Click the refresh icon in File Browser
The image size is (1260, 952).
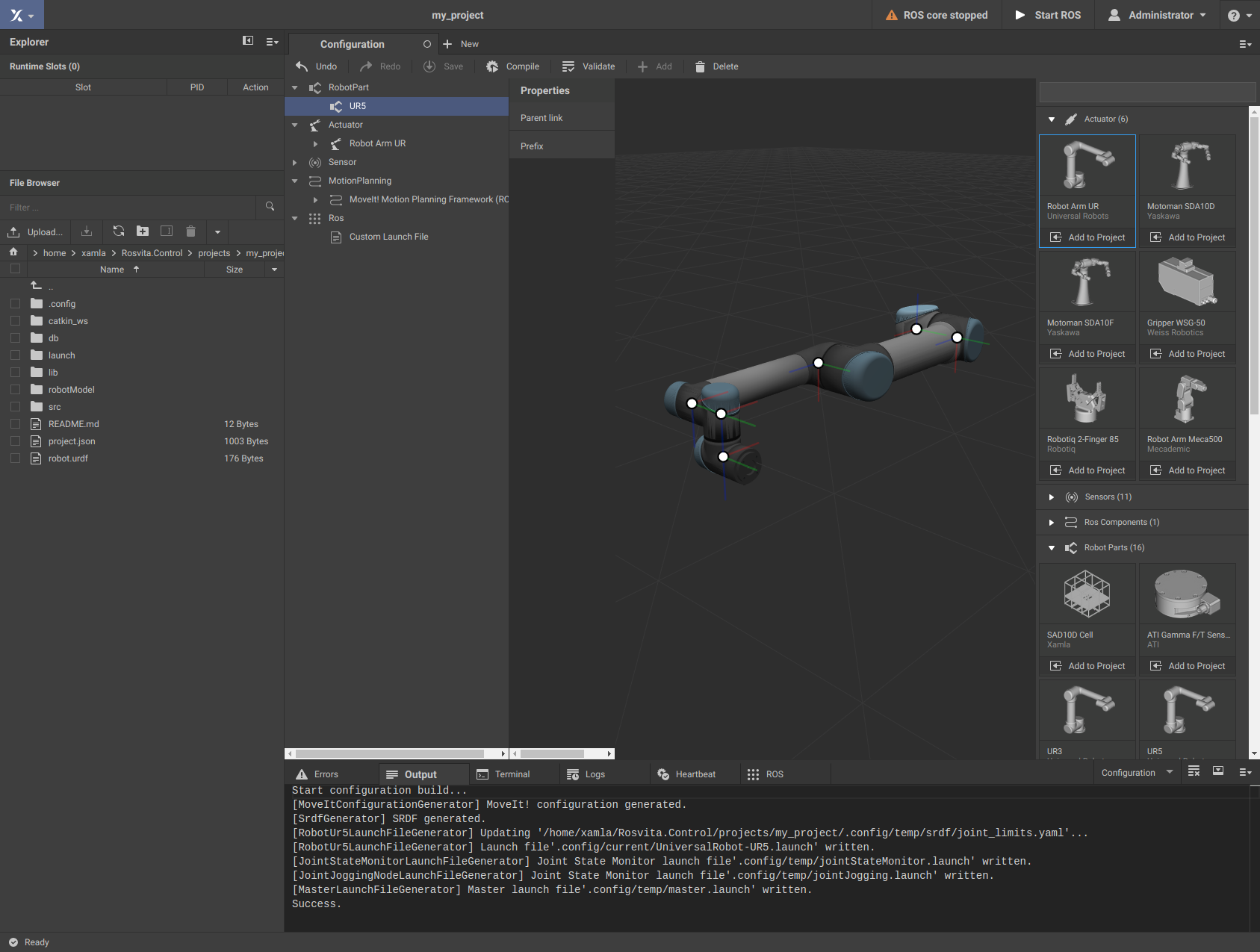click(119, 231)
